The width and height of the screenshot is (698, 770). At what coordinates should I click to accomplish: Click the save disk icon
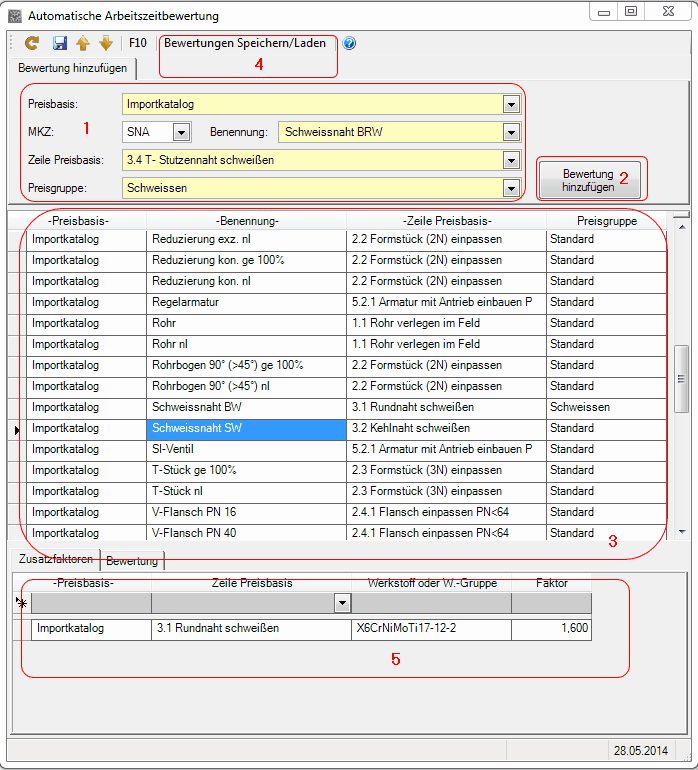(60, 43)
